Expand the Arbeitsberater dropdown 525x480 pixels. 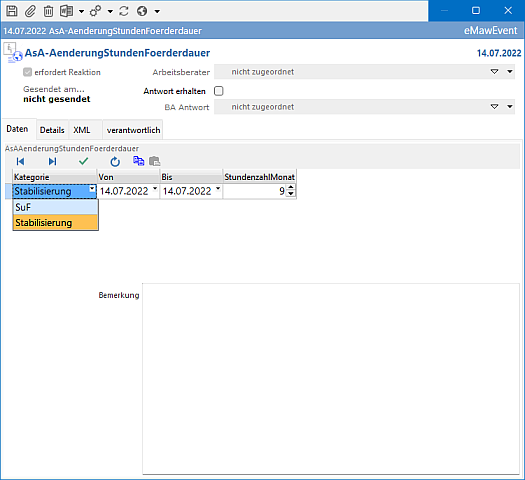click(510, 72)
